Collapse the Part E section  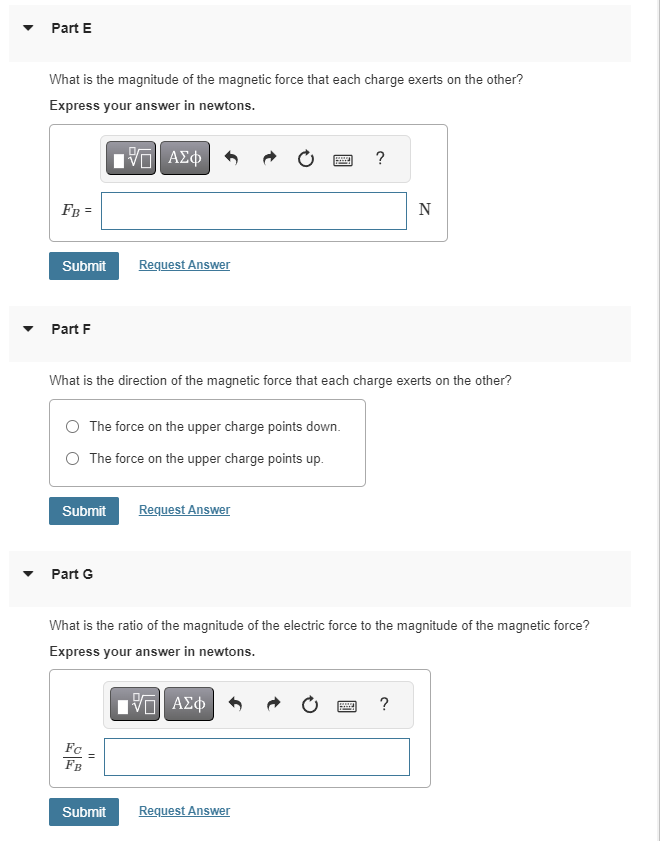pos(27,28)
